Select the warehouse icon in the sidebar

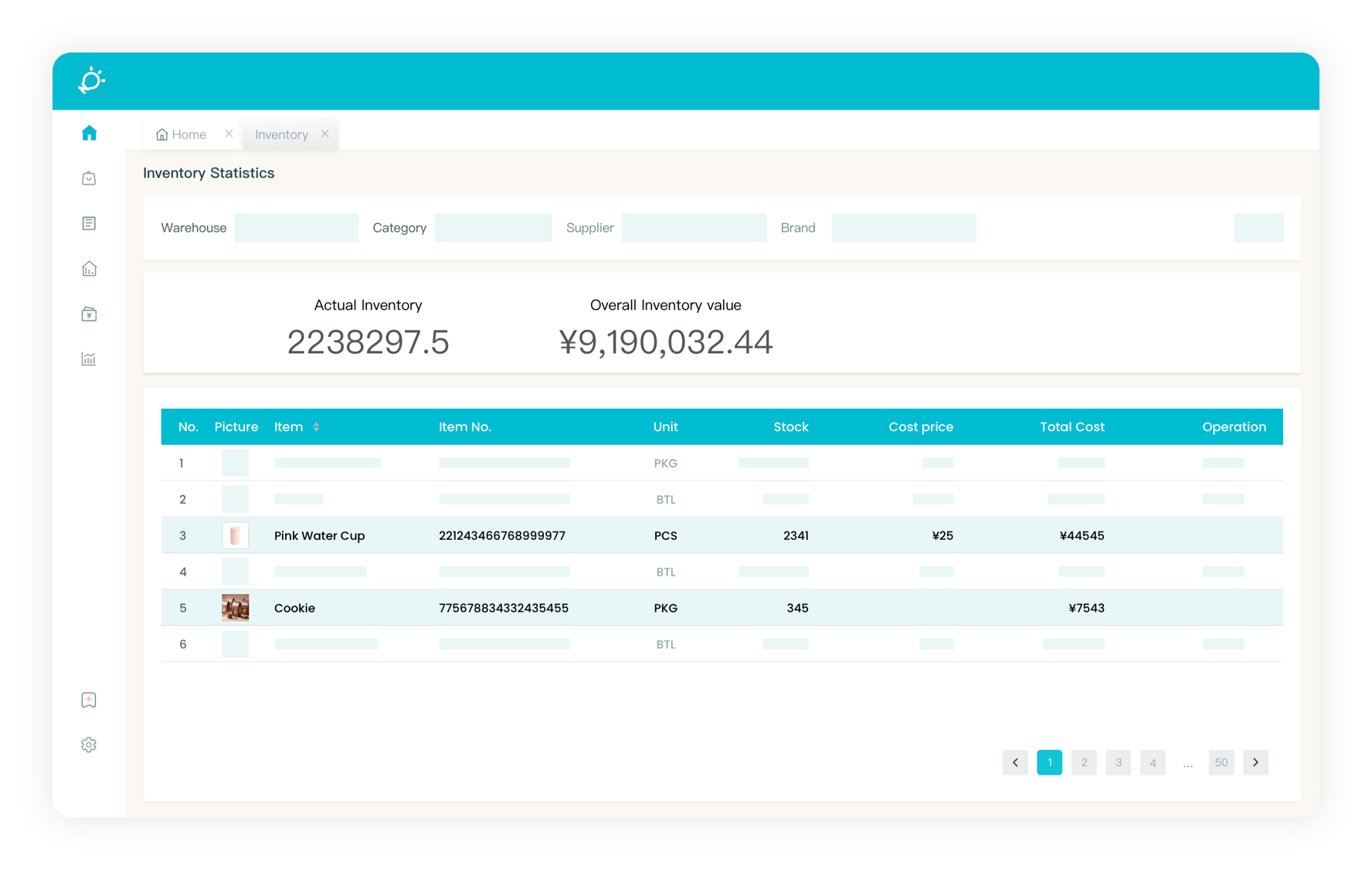tap(90, 269)
